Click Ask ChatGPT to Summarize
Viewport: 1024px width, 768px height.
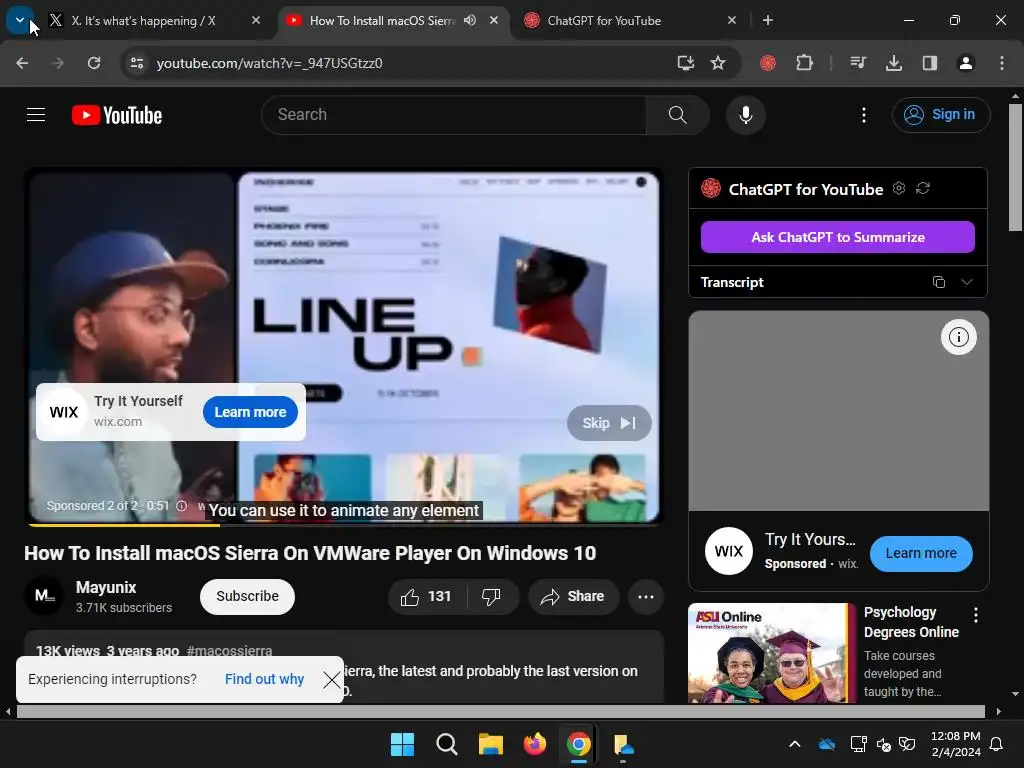click(x=838, y=237)
